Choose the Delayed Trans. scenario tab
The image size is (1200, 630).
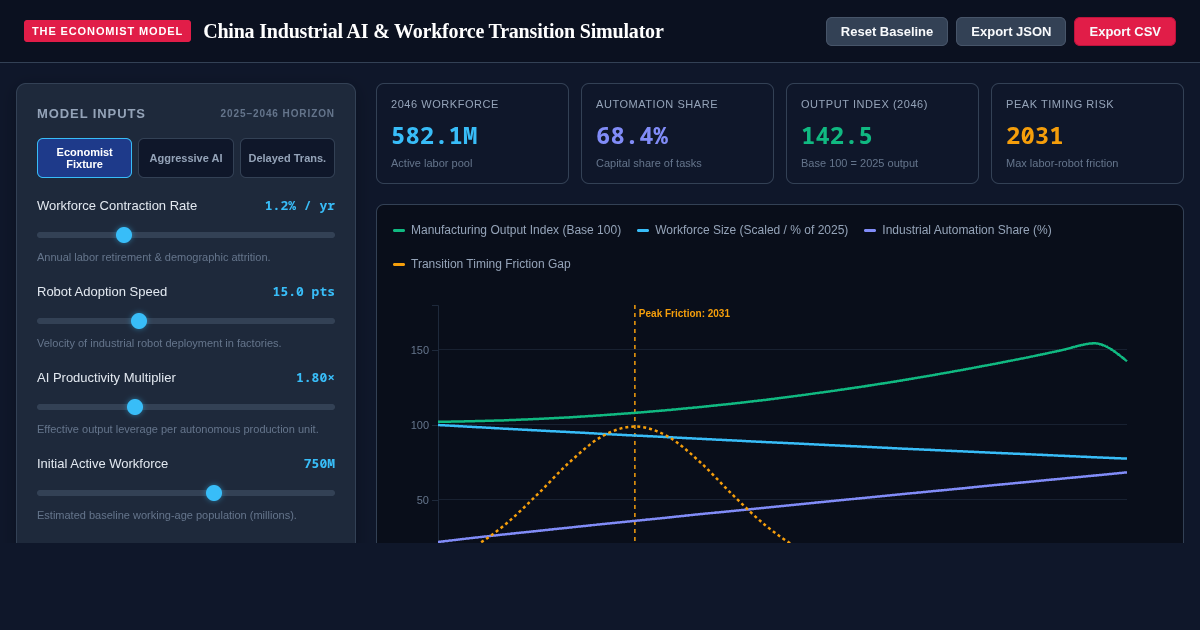287,158
